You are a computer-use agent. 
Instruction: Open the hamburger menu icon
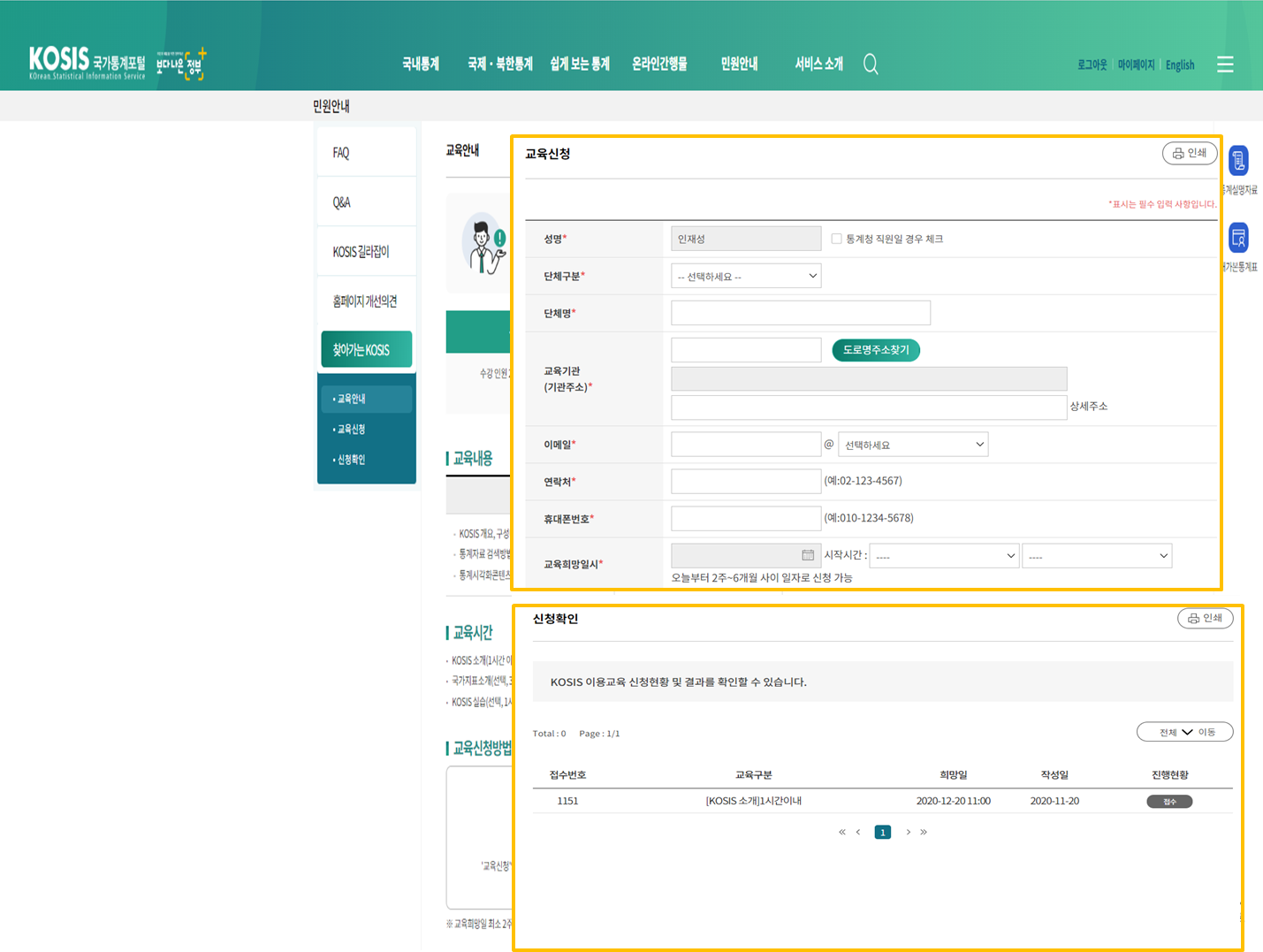click(1225, 65)
